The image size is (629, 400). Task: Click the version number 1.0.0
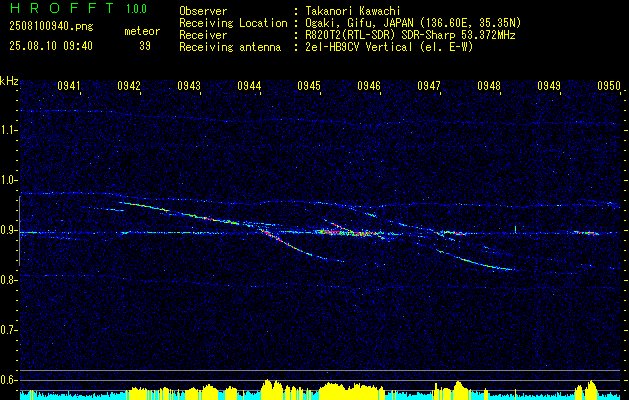pyautogui.click(x=136, y=9)
